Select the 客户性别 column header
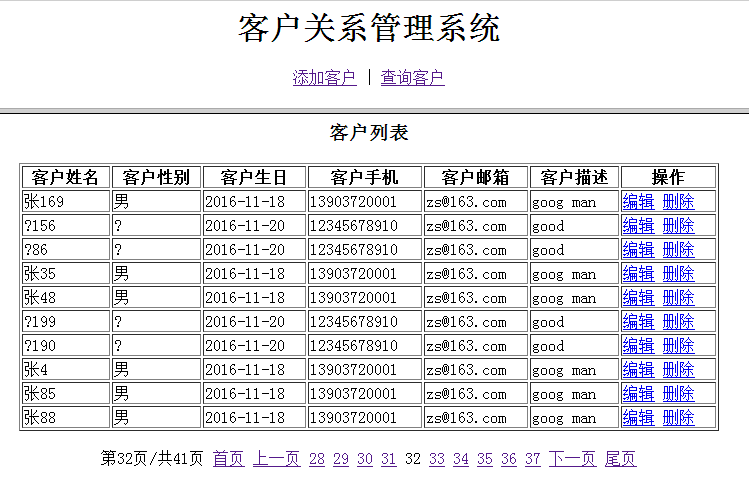The image size is (749, 501). pos(156,177)
